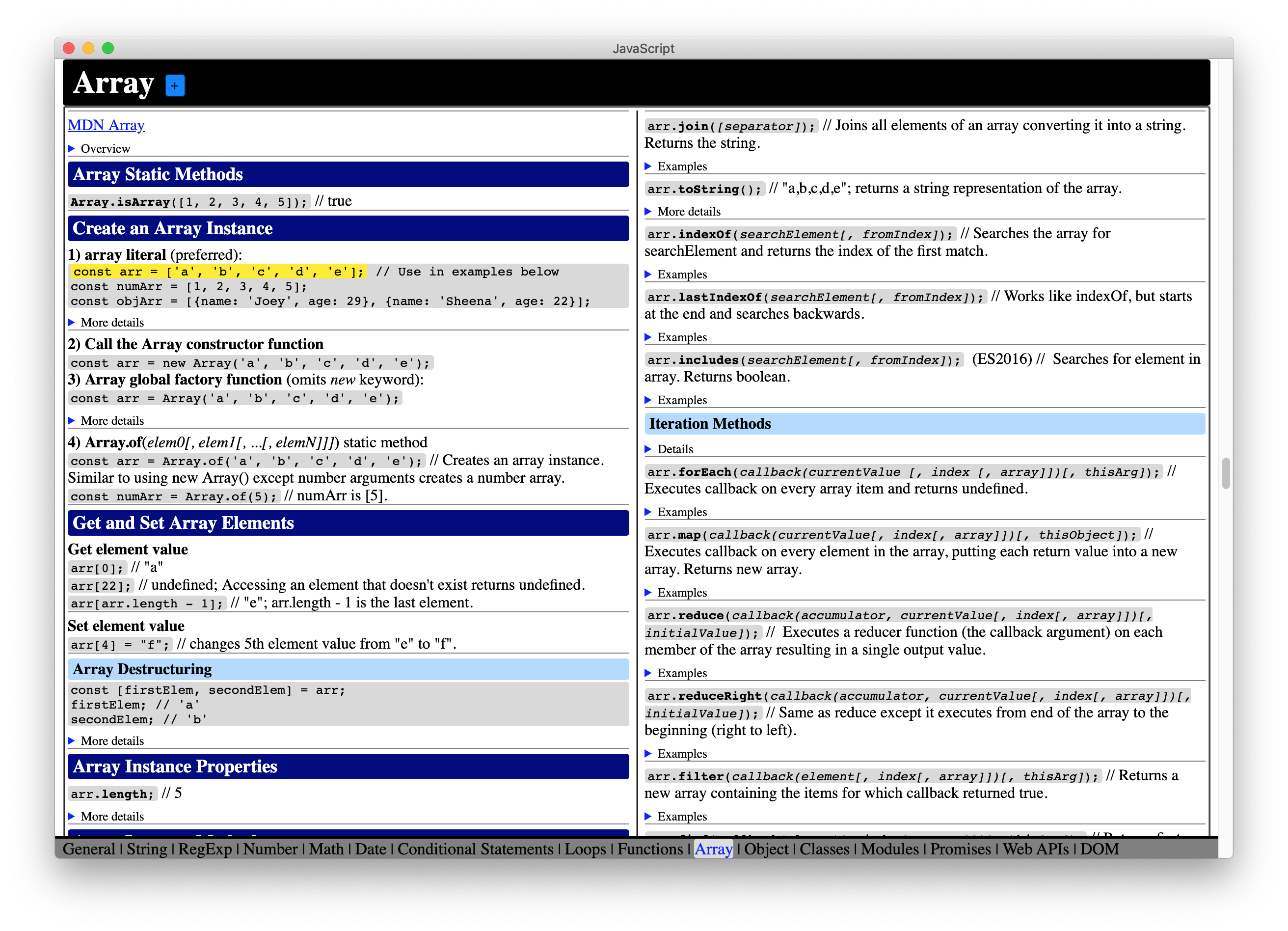Expand Examples under arr.indexOf
The height and width of the screenshot is (931, 1288).
point(648,274)
